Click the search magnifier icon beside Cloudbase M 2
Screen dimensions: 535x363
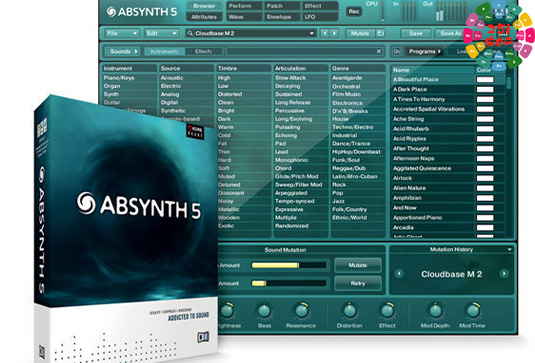point(190,33)
